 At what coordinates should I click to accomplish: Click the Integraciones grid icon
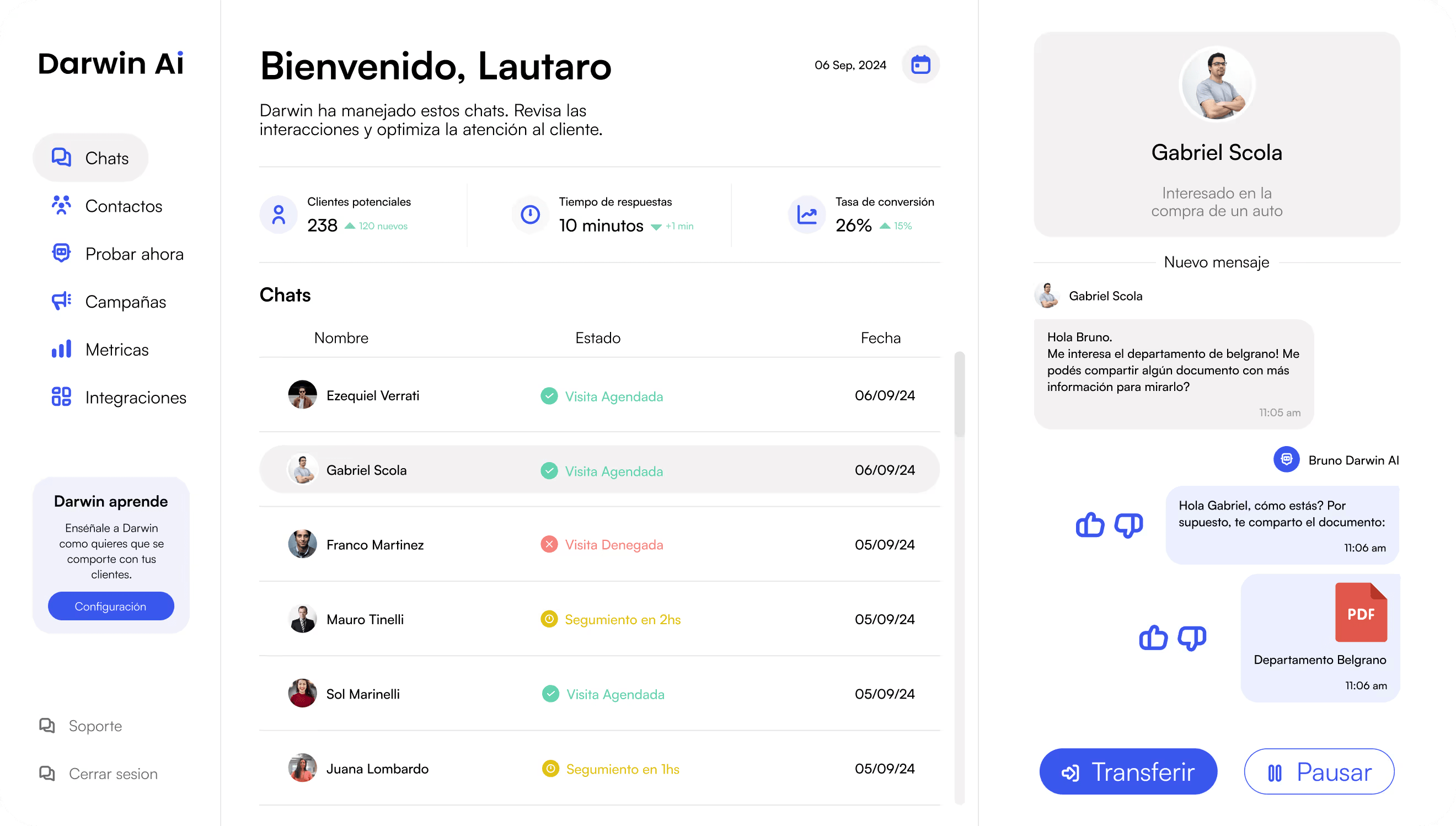pyautogui.click(x=61, y=396)
